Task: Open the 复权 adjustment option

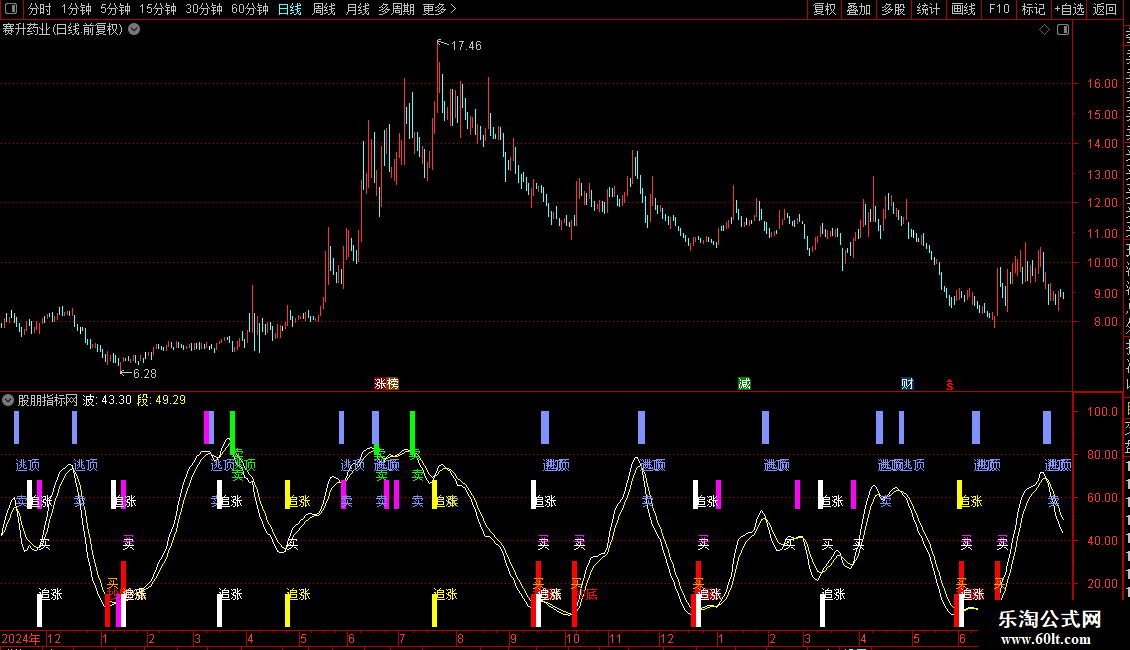Action: [x=824, y=9]
